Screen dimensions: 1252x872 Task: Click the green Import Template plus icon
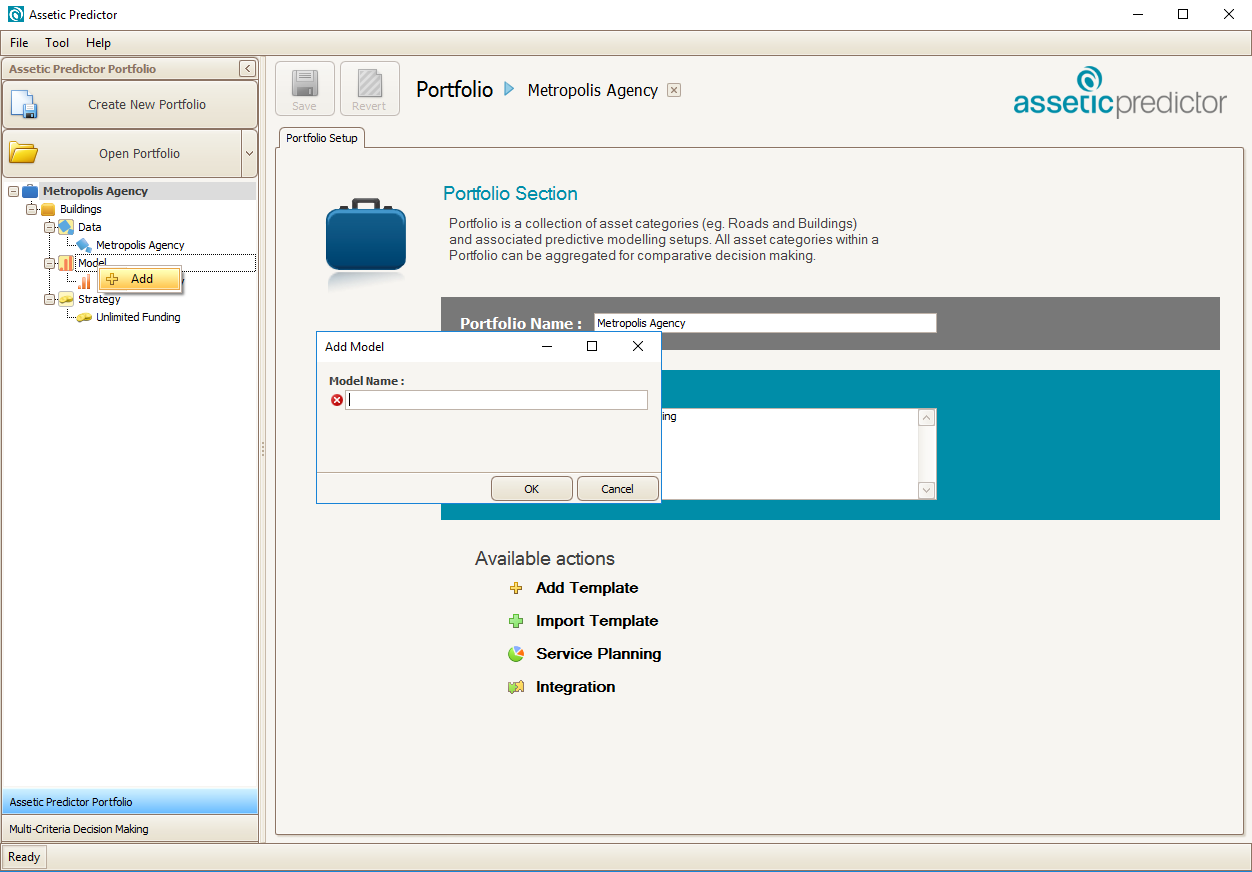point(516,621)
